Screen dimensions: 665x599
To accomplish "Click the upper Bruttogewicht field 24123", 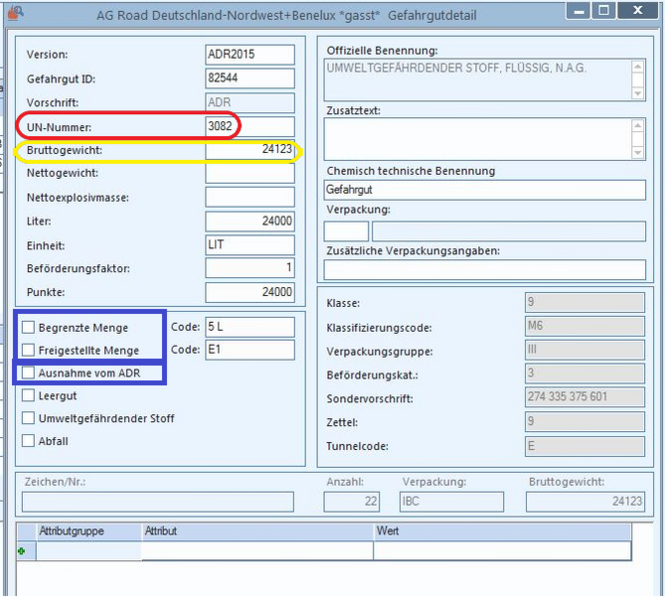I will click(x=250, y=149).
